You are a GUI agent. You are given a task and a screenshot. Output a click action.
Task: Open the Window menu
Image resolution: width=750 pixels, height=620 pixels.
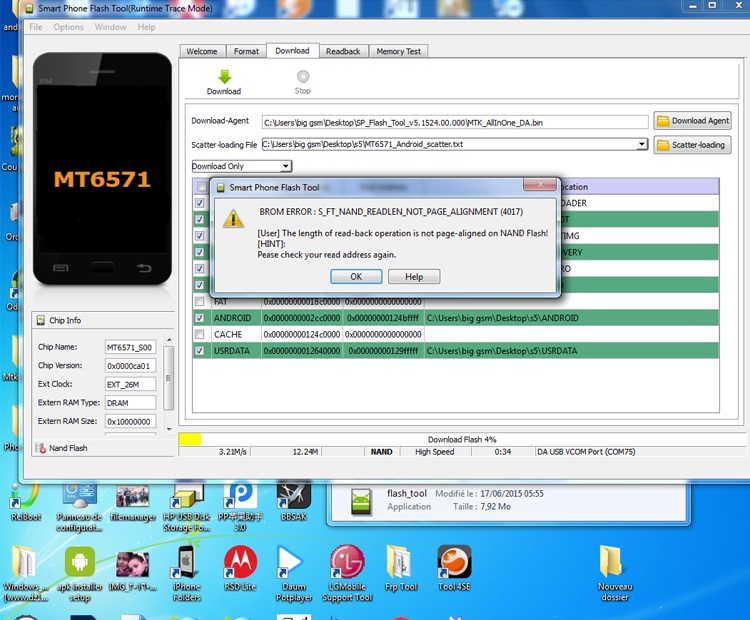pos(110,27)
